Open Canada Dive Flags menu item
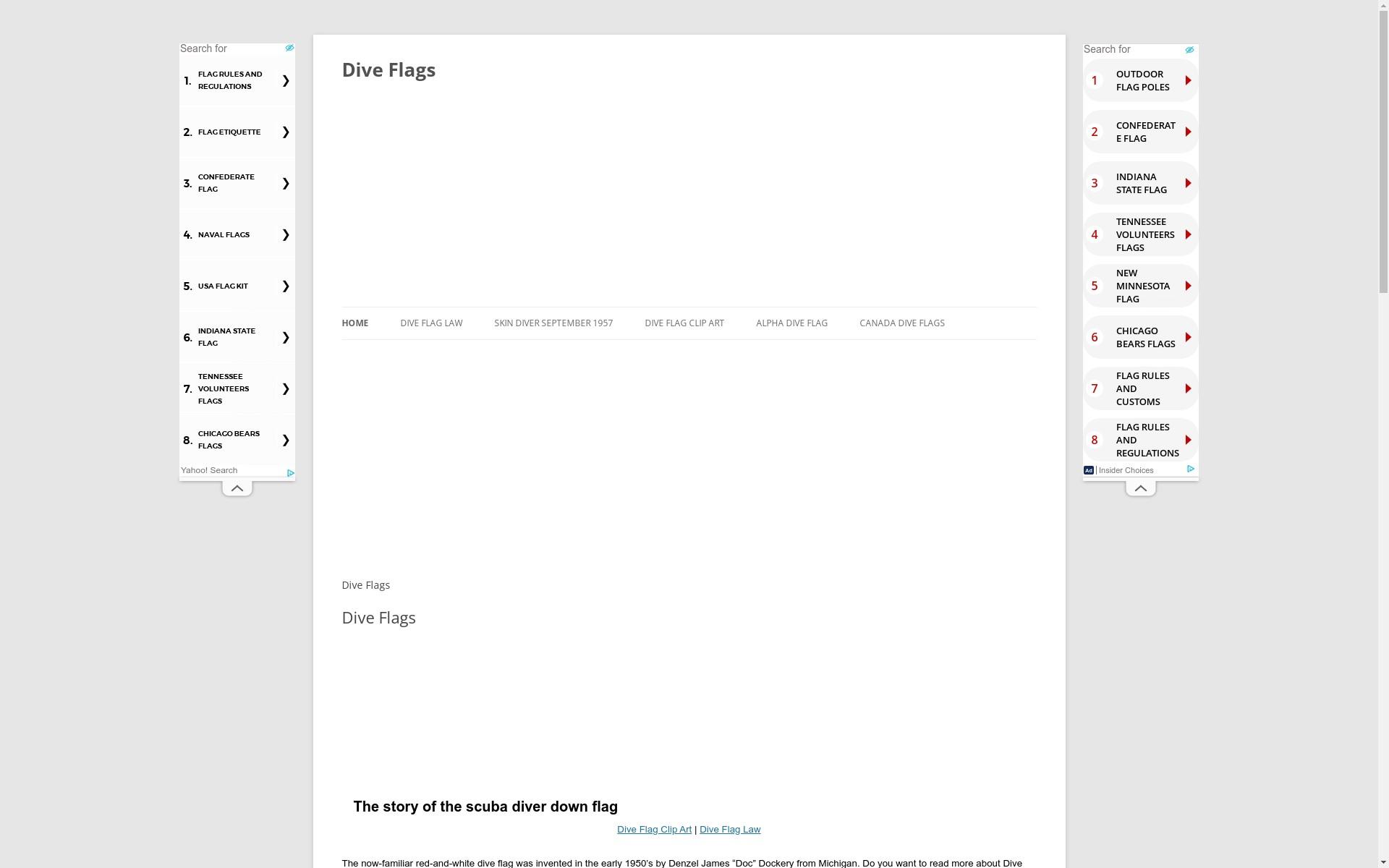This screenshot has width=1389, height=868. point(901,323)
